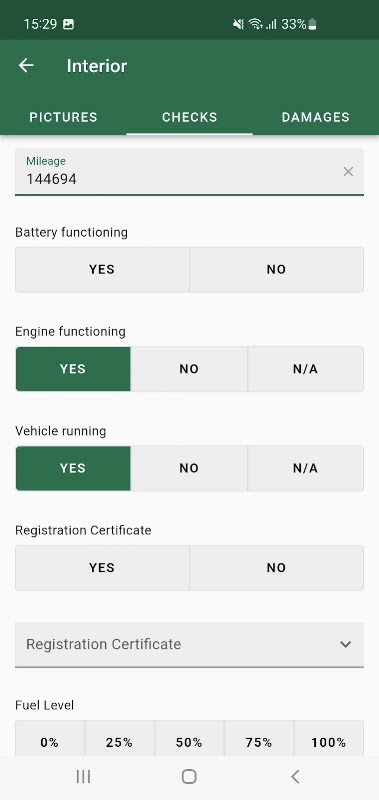Image resolution: width=379 pixels, height=800 pixels.
Task: Tap the Android home button icon
Action: click(x=189, y=777)
